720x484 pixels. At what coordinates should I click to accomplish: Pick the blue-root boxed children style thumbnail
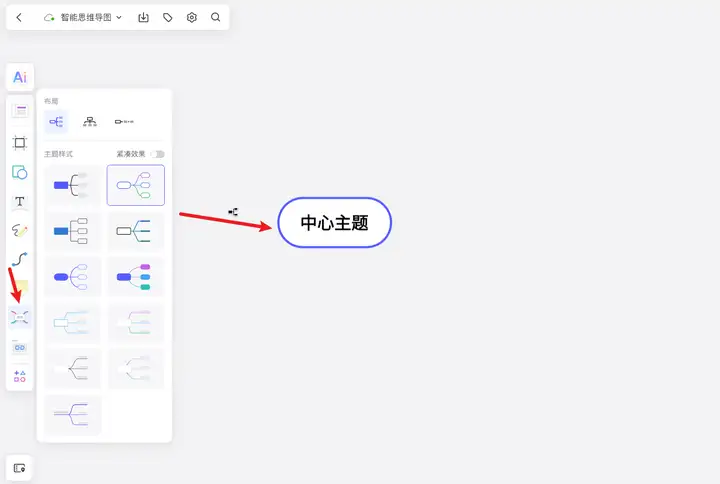(x=72, y=231)
